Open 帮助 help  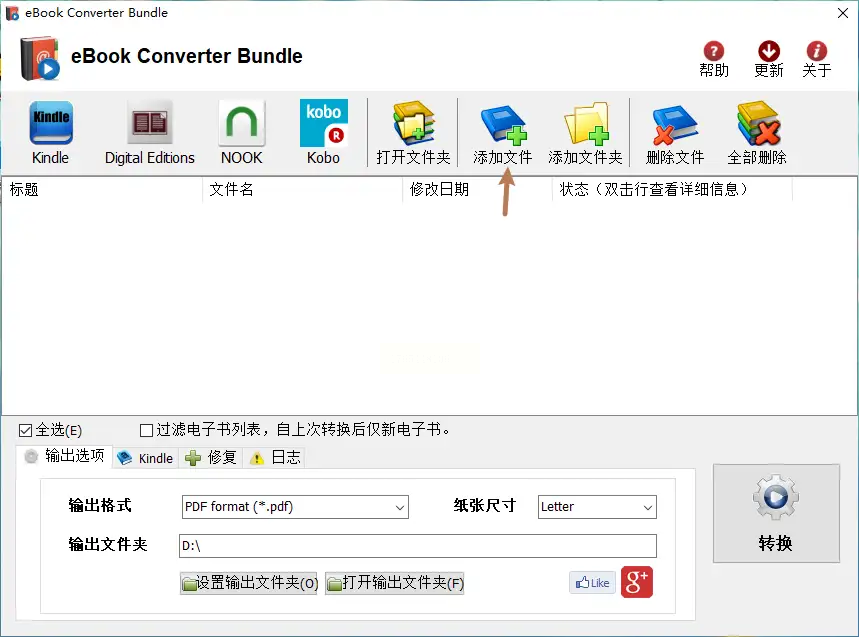click(714, 59)
